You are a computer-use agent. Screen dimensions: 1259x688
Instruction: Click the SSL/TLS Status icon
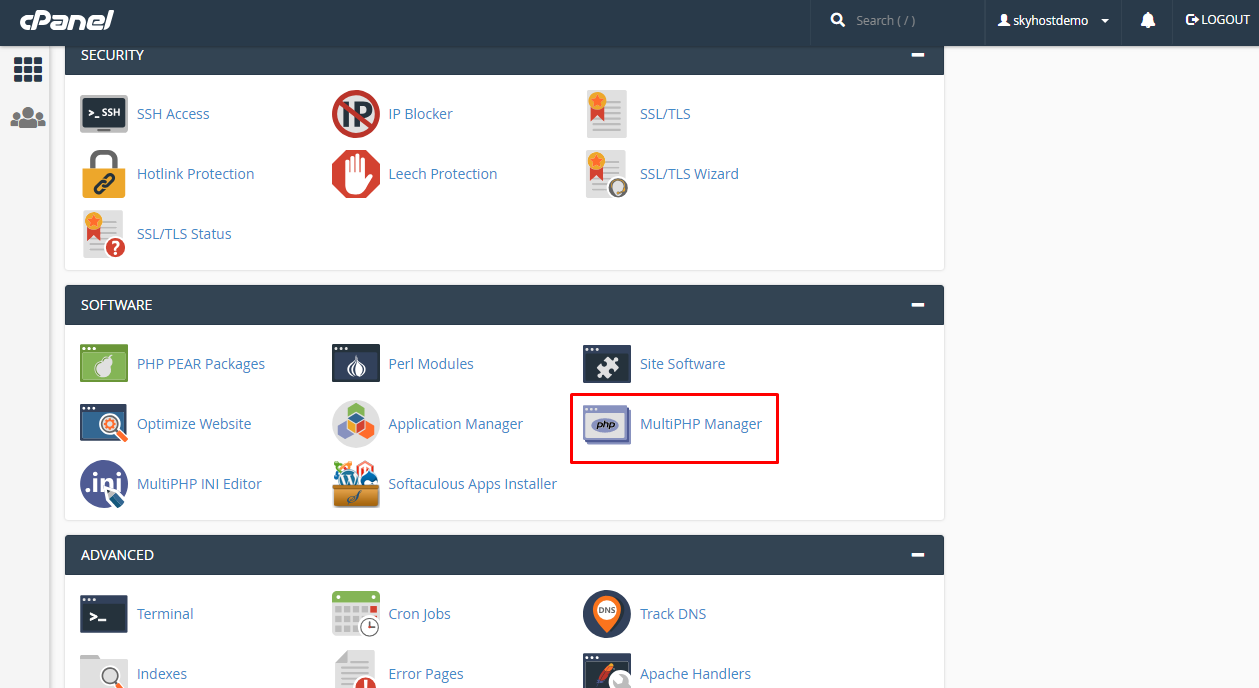point(104,234)
